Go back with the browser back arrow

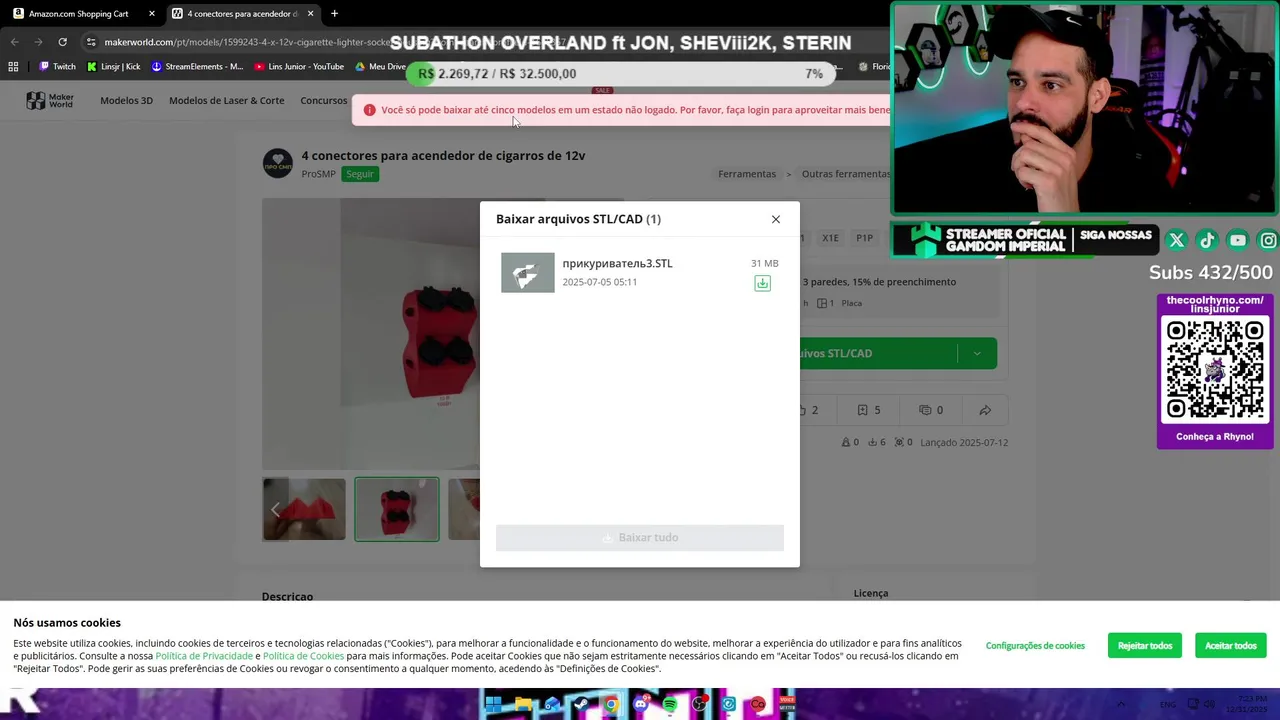pyautogui.click(x=14, y=42)
